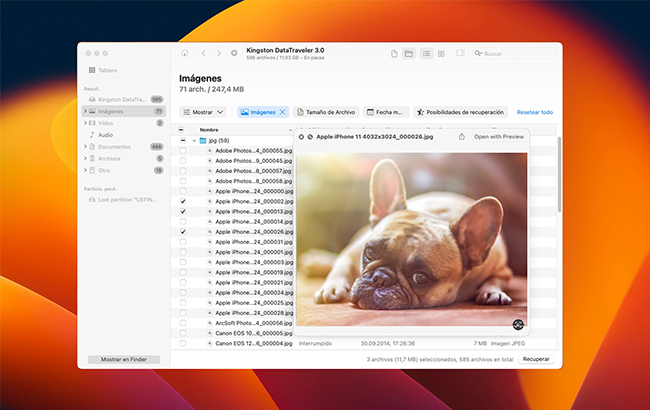
Task: Switch to file view icon
Action: (394, 53)
